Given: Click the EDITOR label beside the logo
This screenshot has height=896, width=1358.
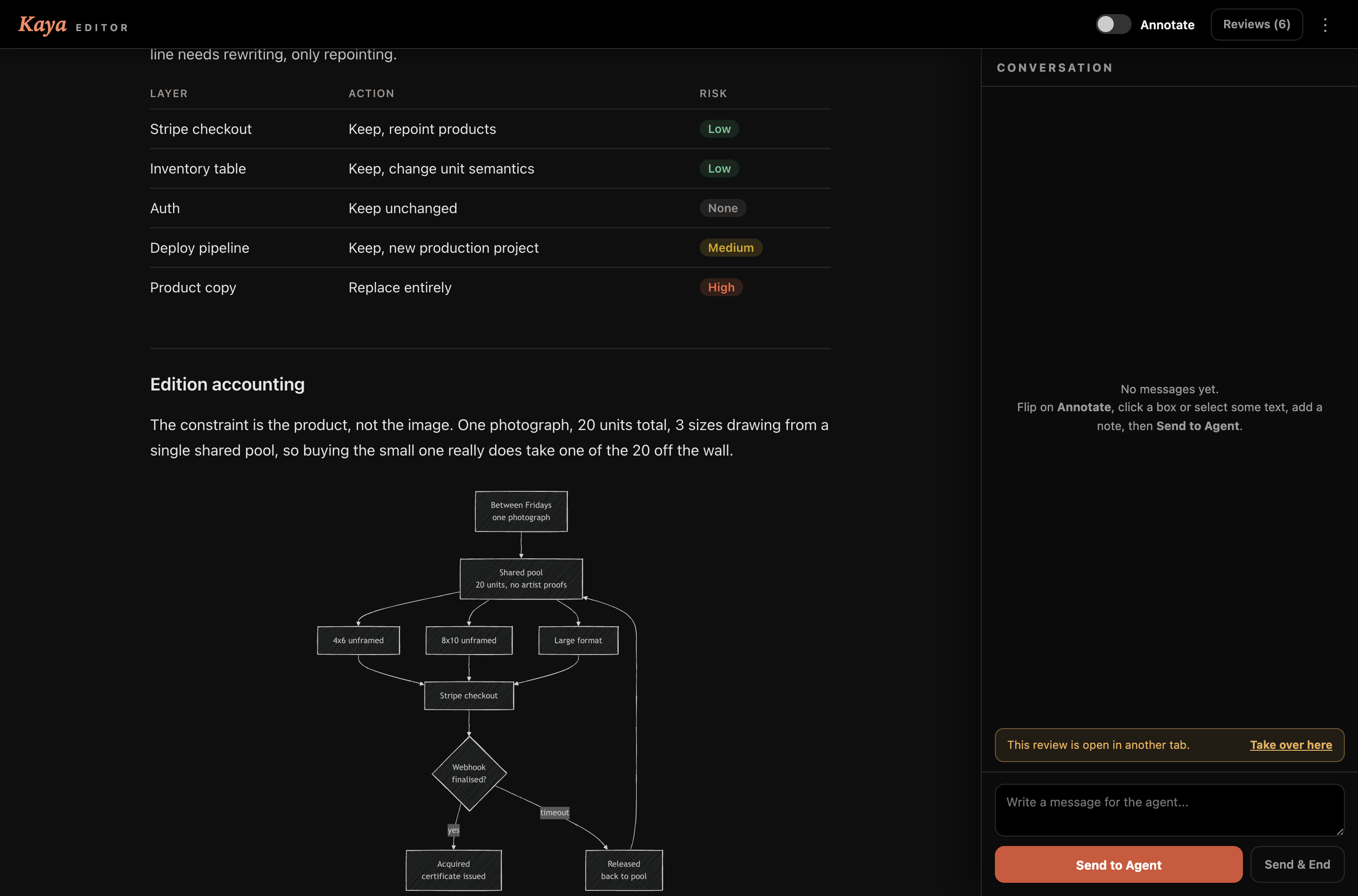Looking at the screenshot, I should click(102, 27).
